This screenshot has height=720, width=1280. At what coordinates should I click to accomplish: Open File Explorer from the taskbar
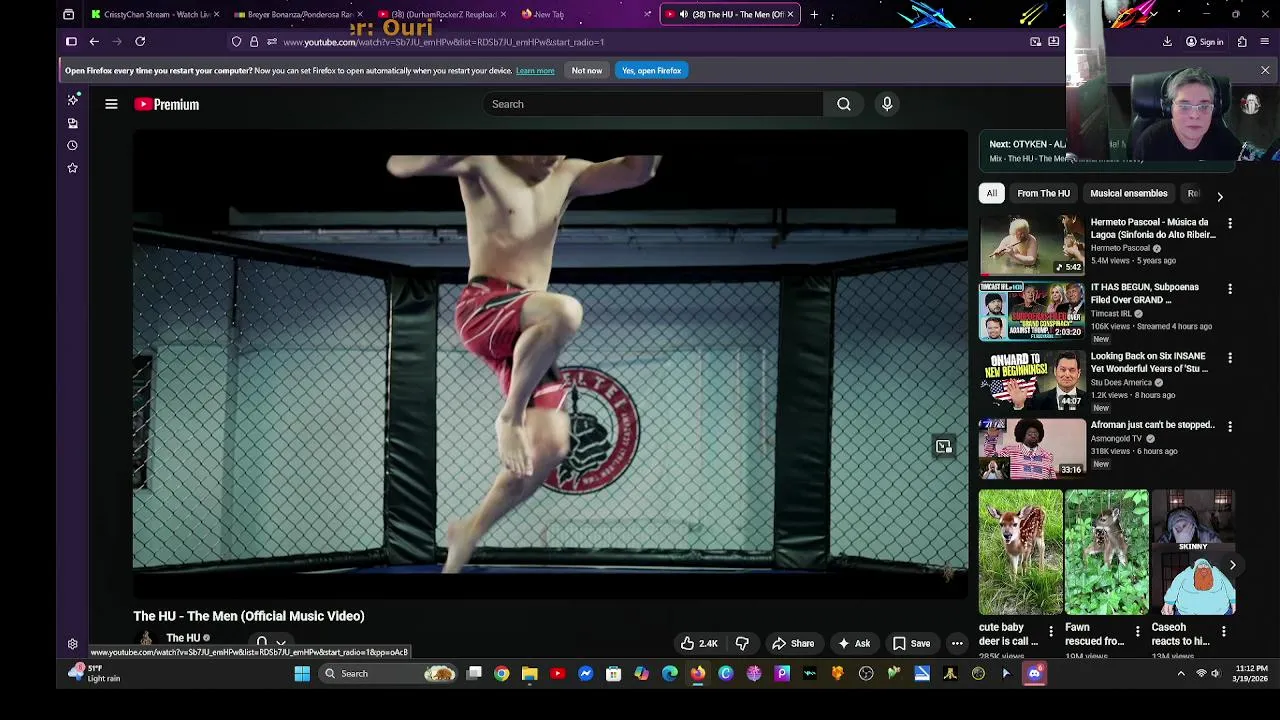(x=529, y=674)
